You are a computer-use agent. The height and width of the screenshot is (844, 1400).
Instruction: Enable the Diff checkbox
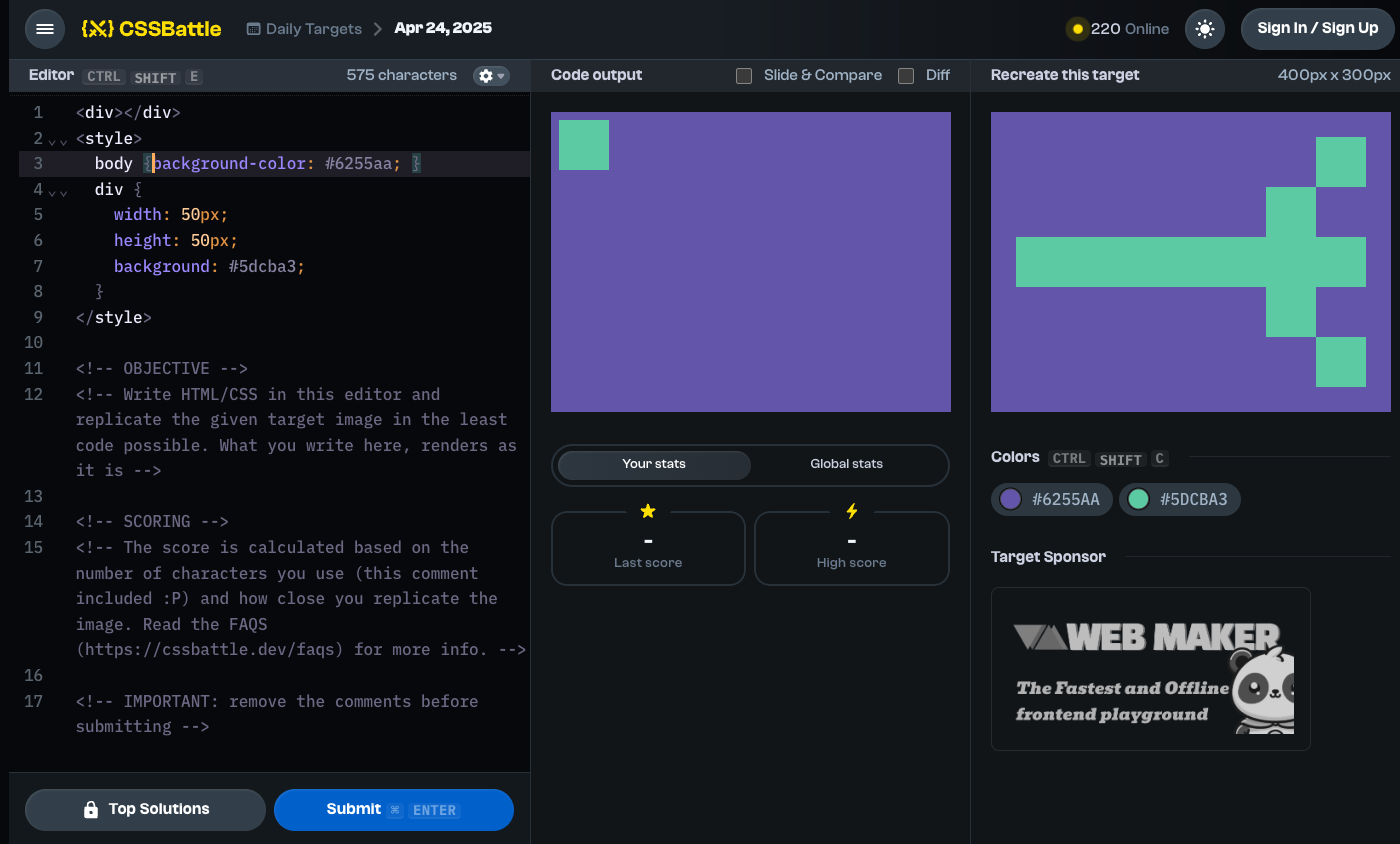click(906, 76)
